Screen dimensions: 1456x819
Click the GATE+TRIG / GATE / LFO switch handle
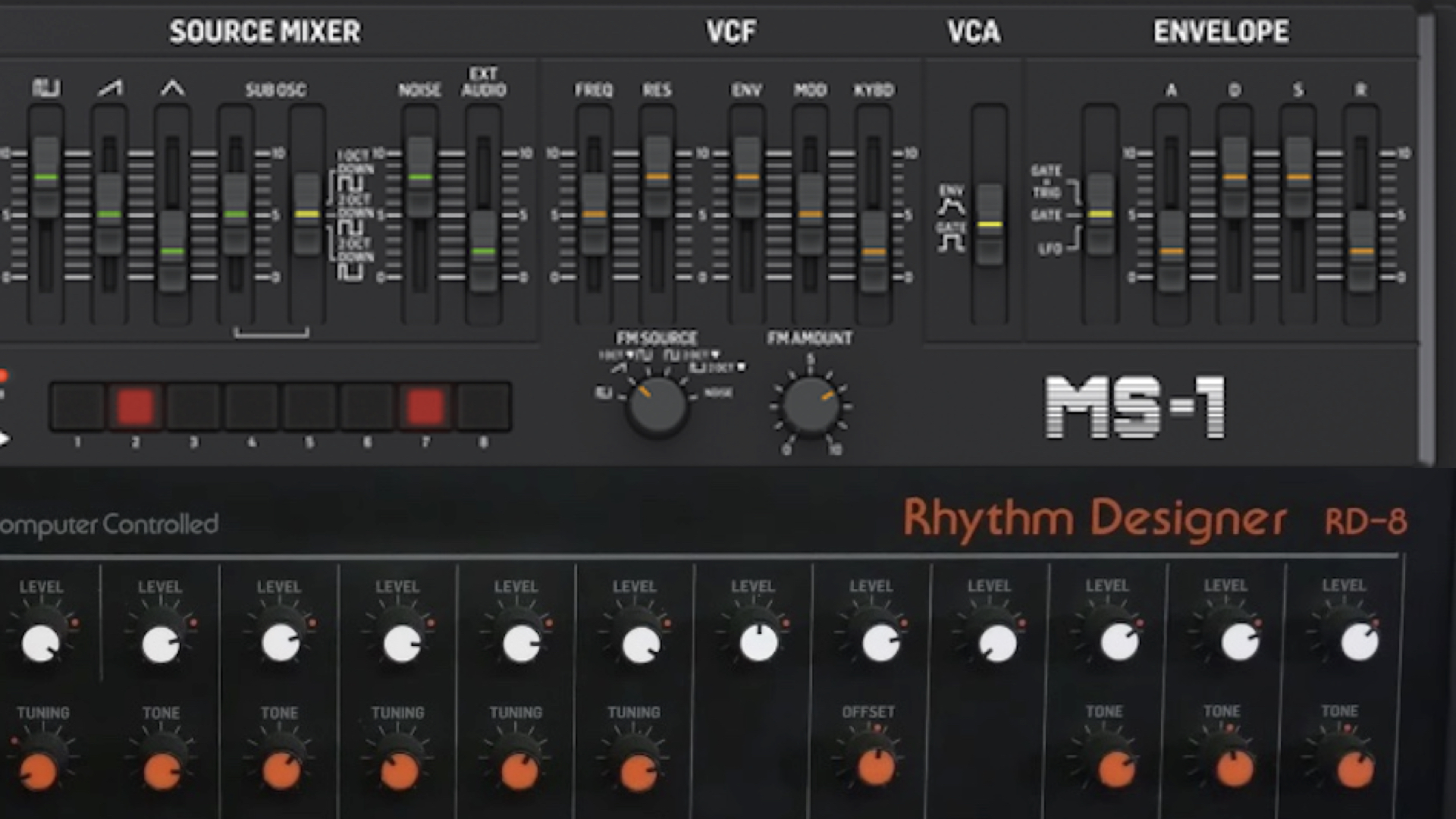point(1100,215)
